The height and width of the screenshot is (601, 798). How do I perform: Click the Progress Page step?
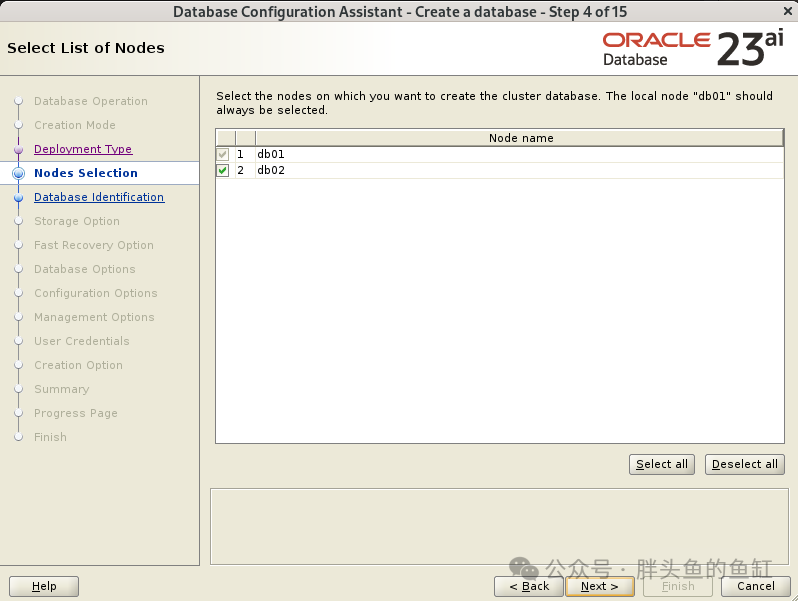point(76,413)
